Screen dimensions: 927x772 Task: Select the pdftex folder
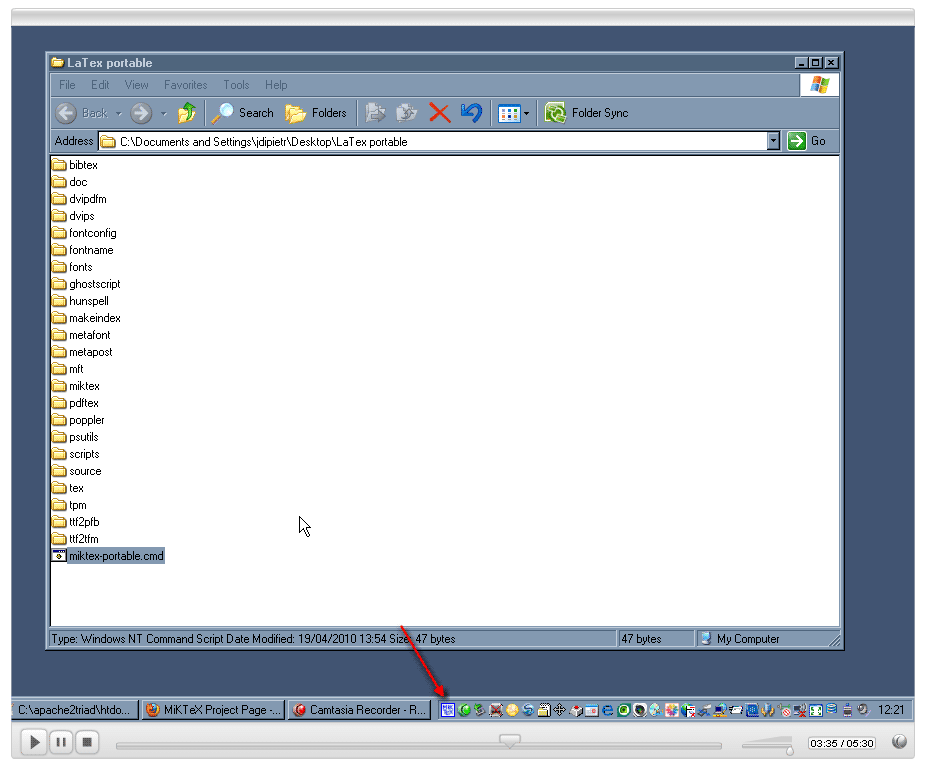coord(76,403)
